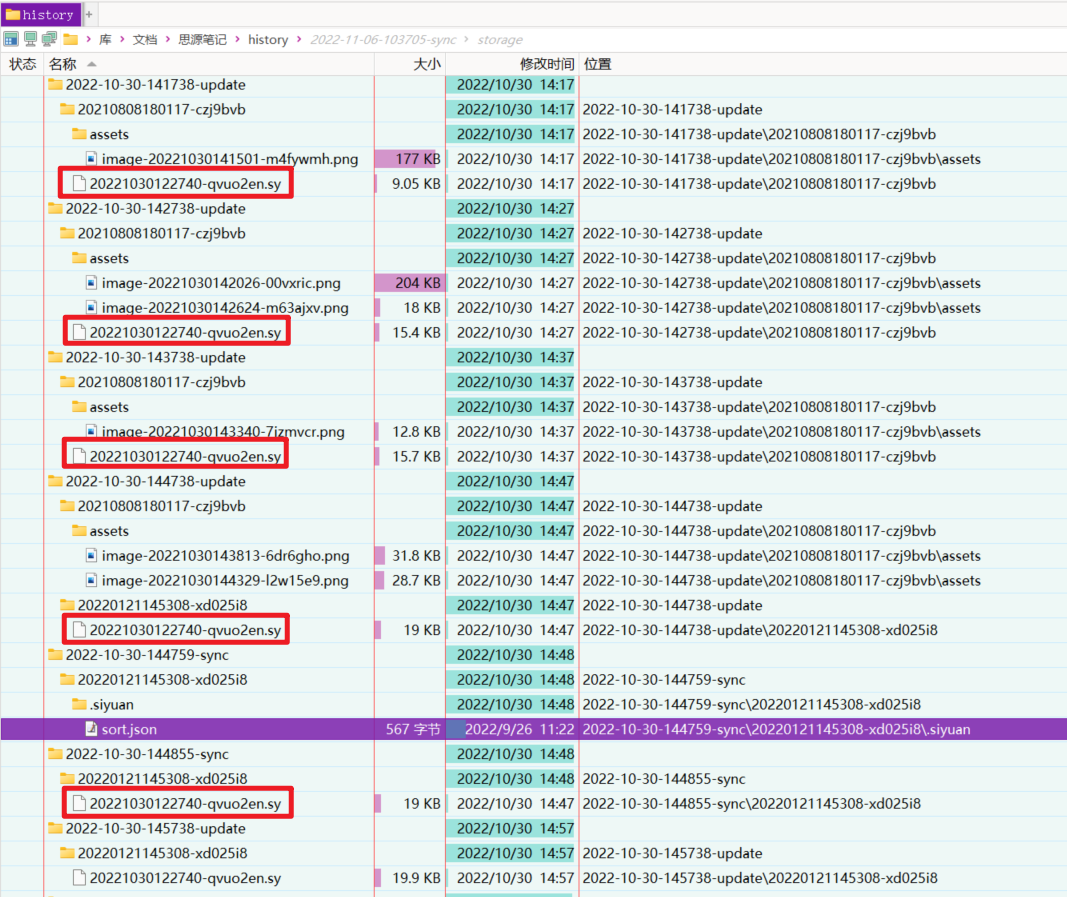The image size is (1067, 897).
Task: Select 20220121145308-xd025i8 located in 2022-10-30-144759-sync
Action: pos(163,679)
